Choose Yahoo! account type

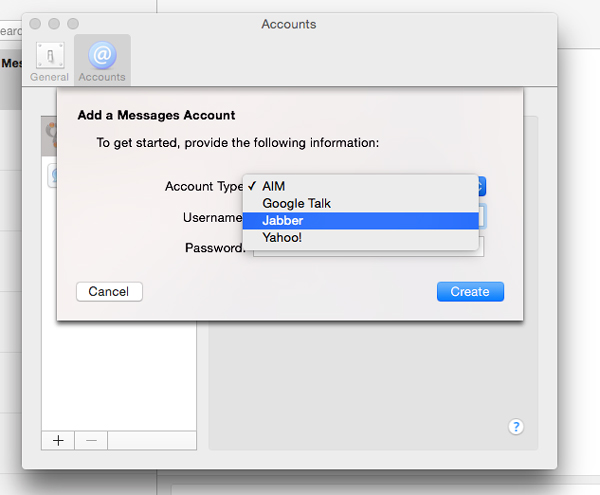360,238
